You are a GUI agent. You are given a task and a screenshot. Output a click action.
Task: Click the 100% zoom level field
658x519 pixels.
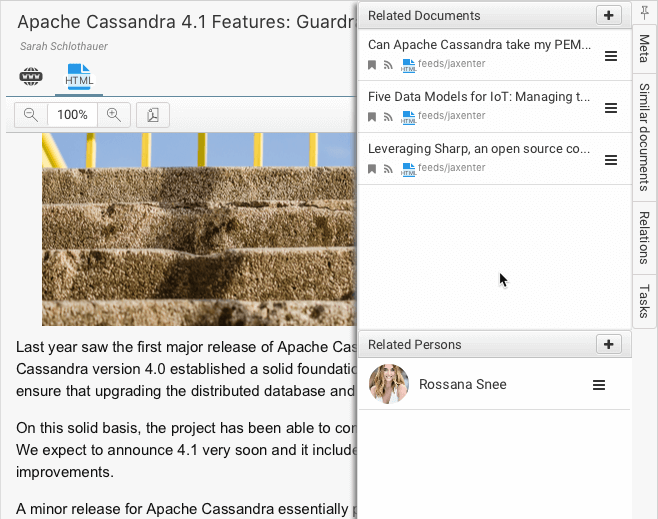click(72, 115)
